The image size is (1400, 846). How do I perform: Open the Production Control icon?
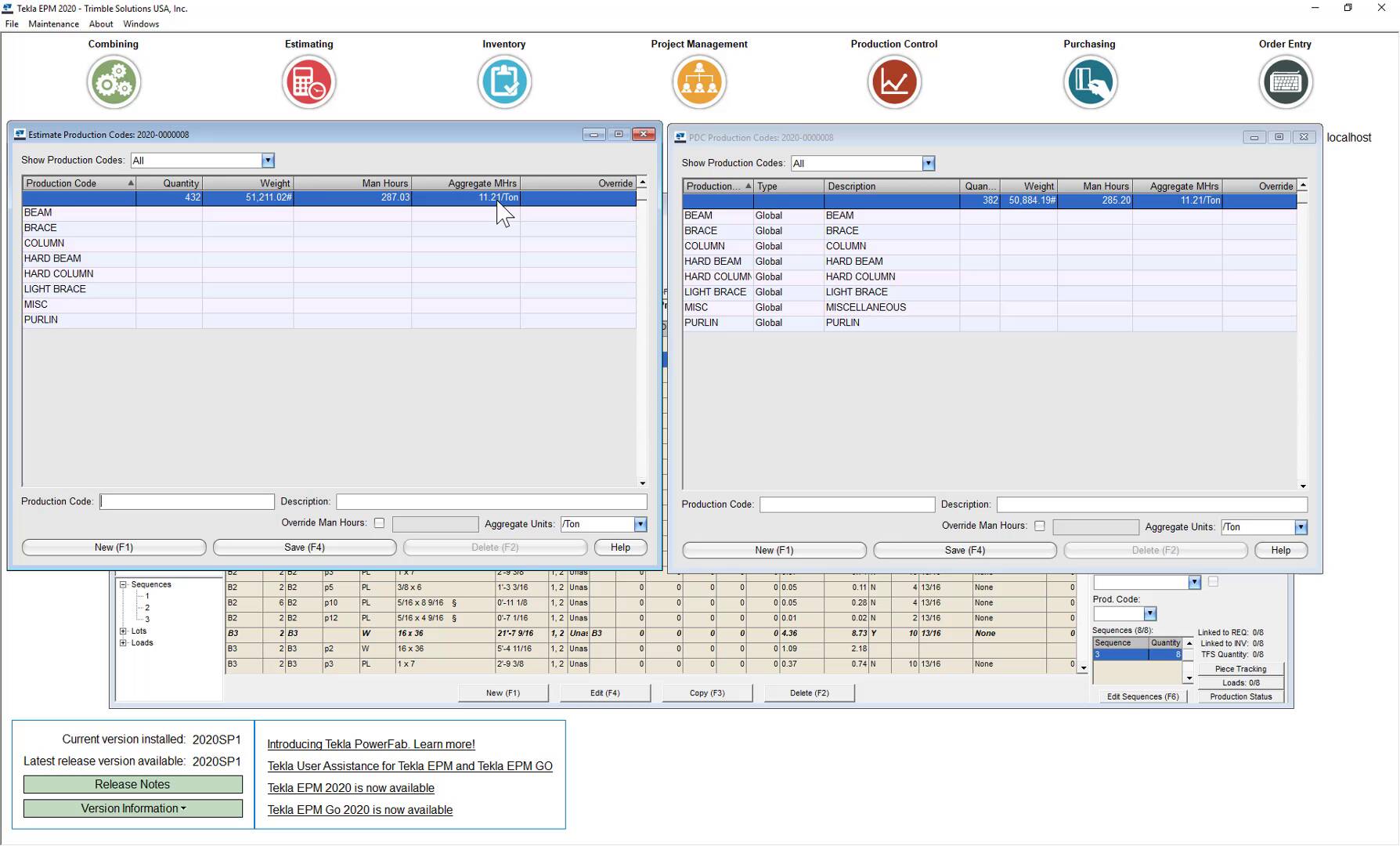point(894,82)
